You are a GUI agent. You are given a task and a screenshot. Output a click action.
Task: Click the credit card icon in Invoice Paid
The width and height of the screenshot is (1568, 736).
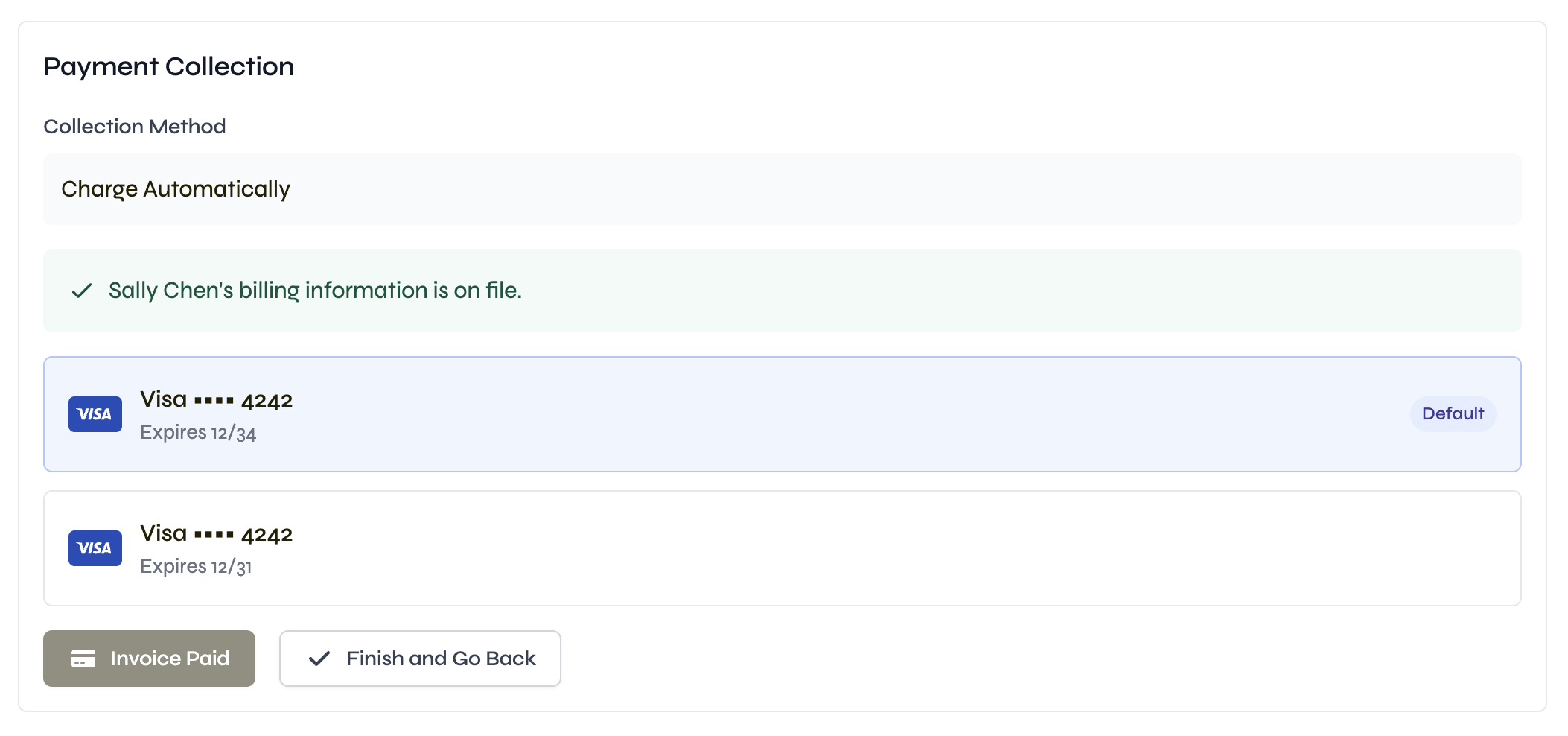pyautogui.click(x=83, y=659)
